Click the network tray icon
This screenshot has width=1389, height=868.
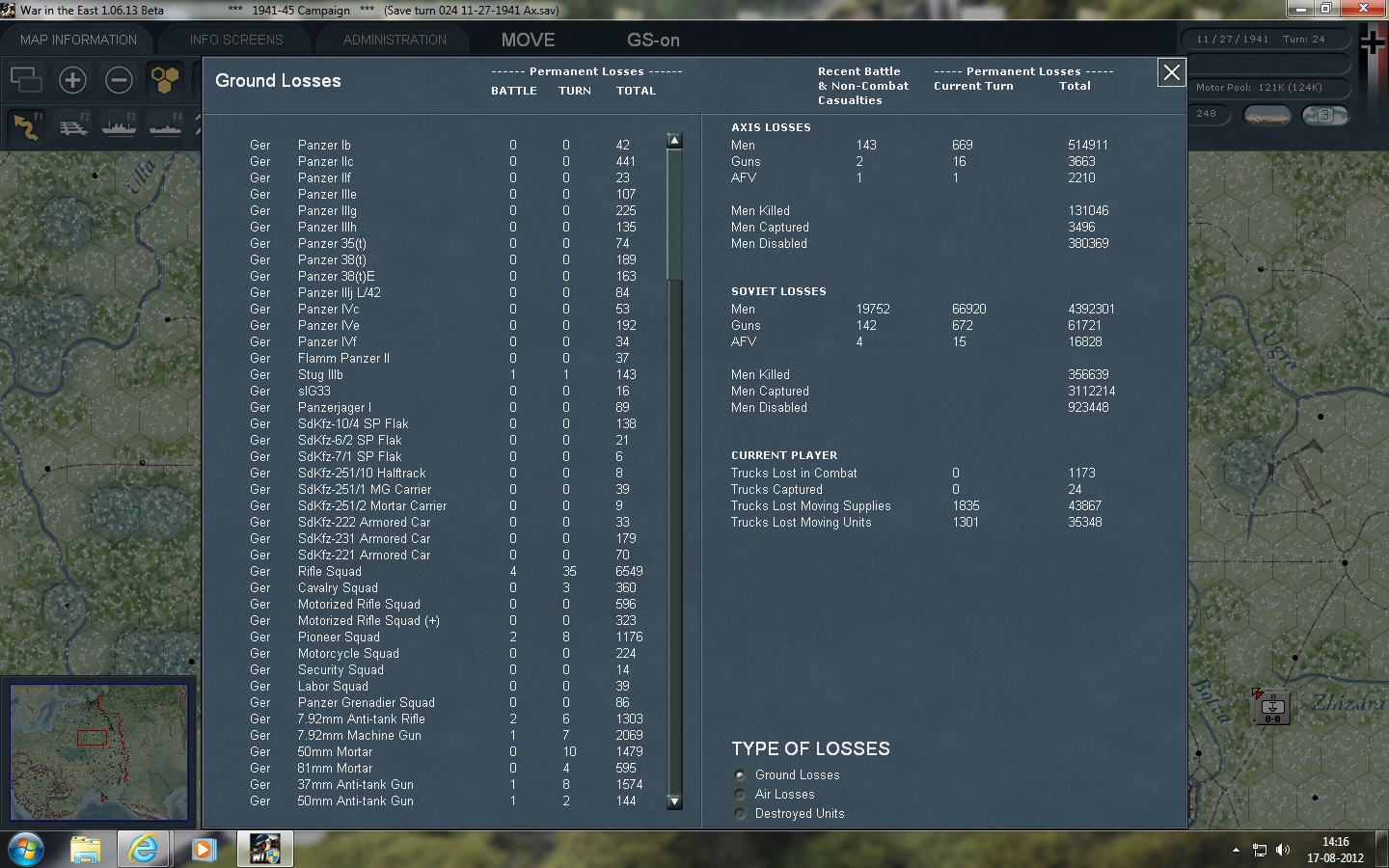[x=1260, y=850]
